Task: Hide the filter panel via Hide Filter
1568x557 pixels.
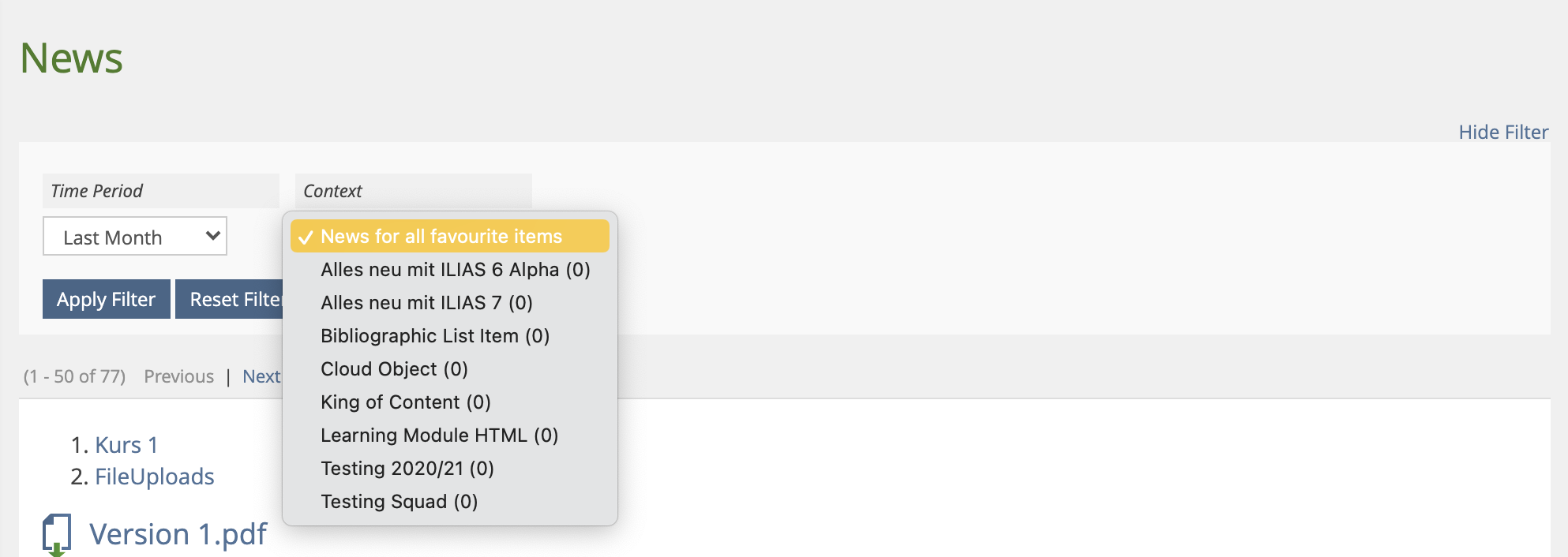Action: 1502,132
